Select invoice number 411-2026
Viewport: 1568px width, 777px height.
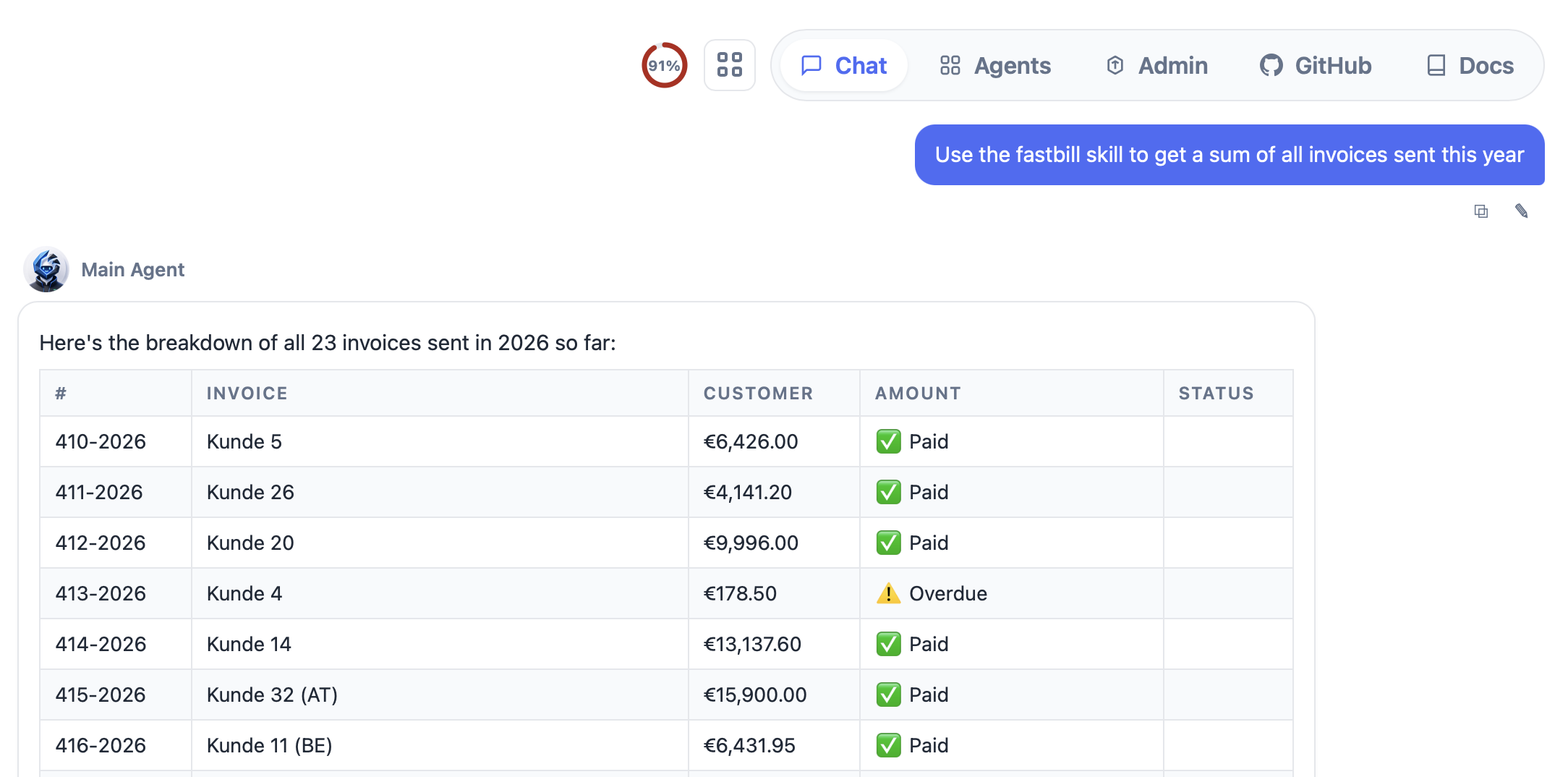click(x=99, y=492)
